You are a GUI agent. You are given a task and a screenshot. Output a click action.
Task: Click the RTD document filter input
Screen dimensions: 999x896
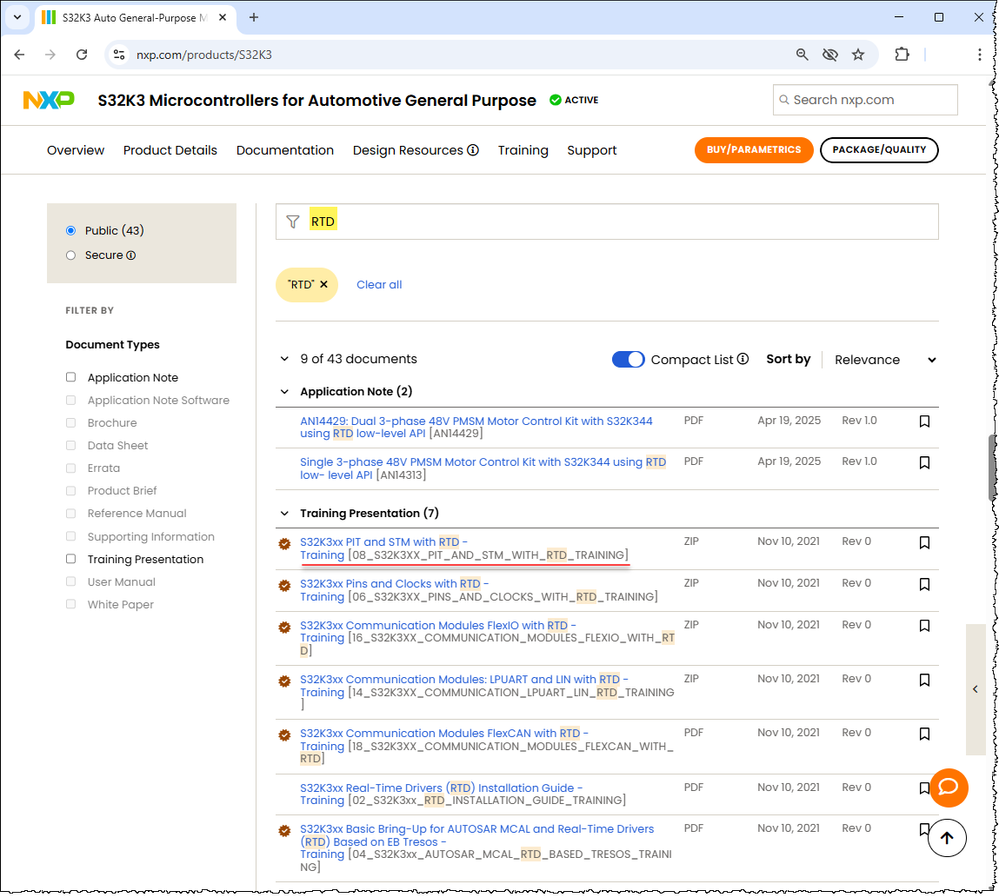click(607, 222)
